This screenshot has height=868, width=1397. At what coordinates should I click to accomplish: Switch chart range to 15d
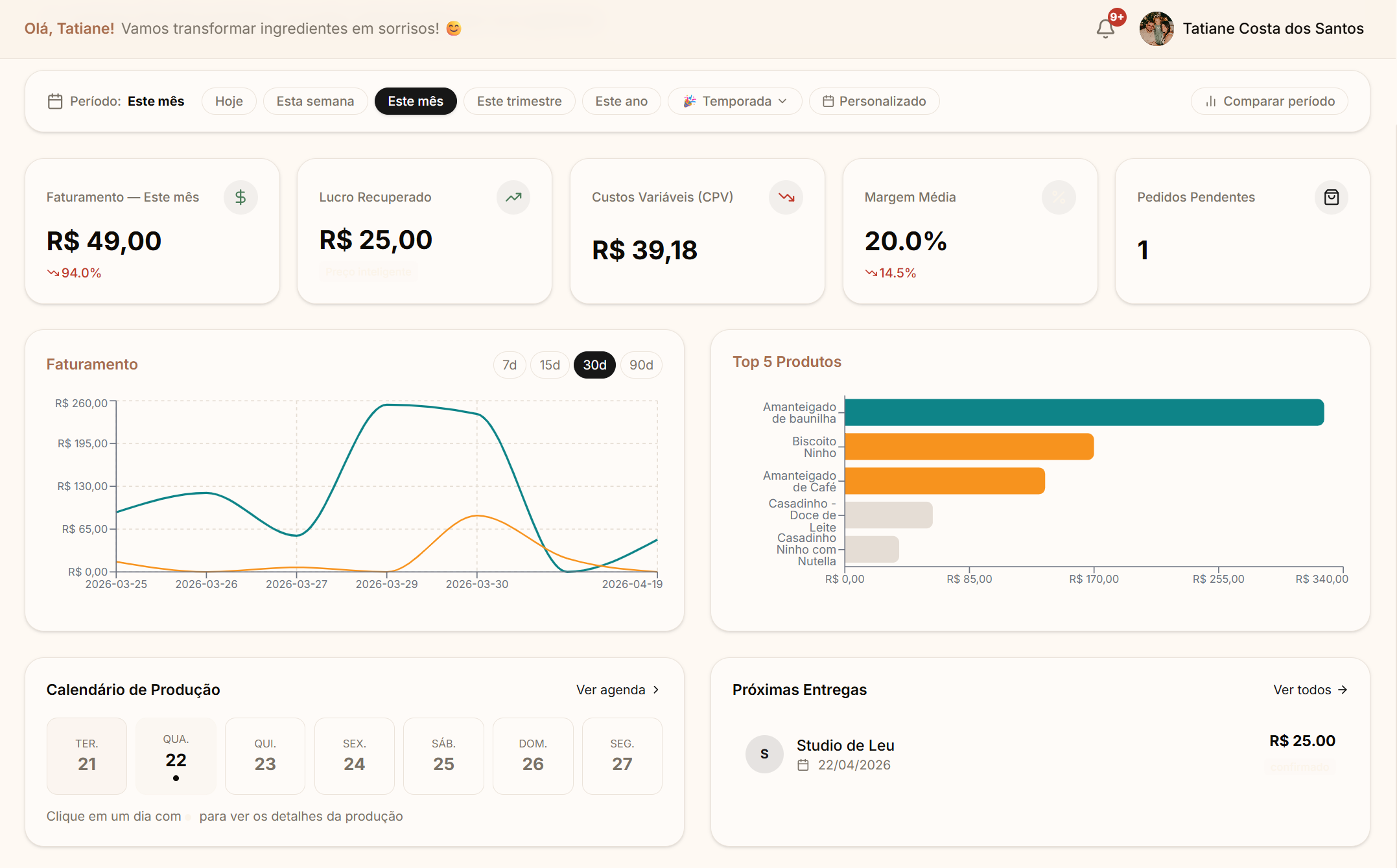[x=550, y=365]
